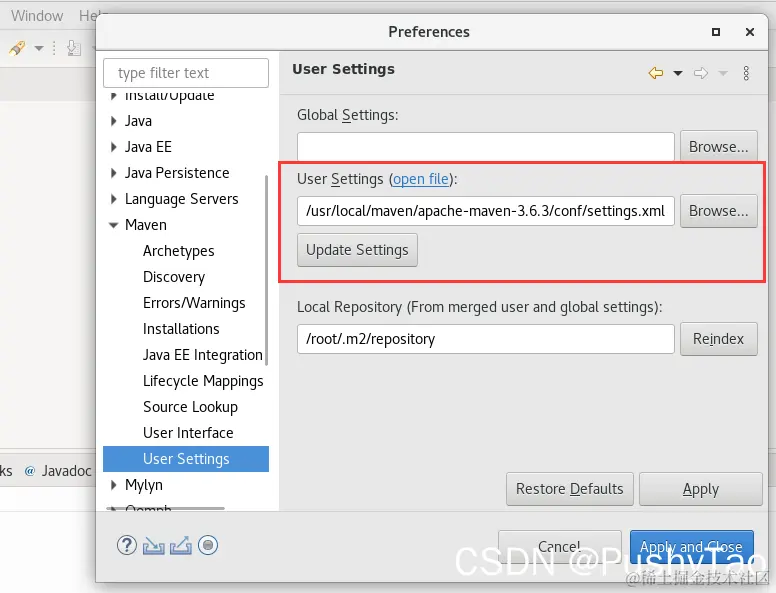
Task: Select User Interface under Maven
Action: pos(188,433)
